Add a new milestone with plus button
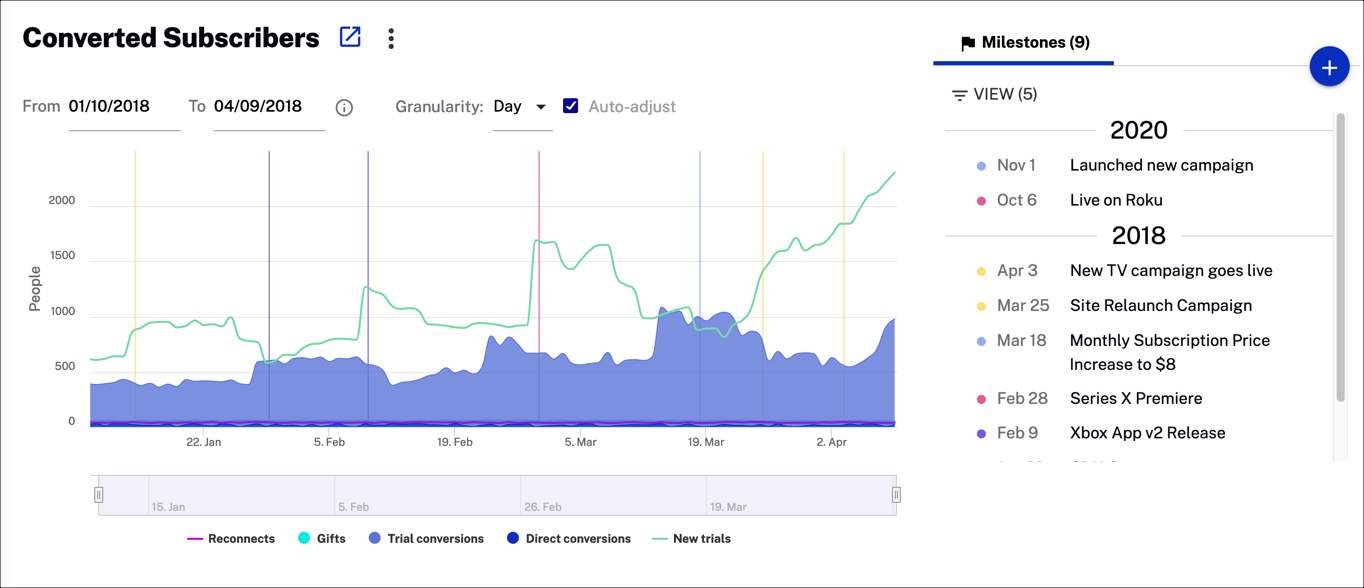 [1329, 67]
